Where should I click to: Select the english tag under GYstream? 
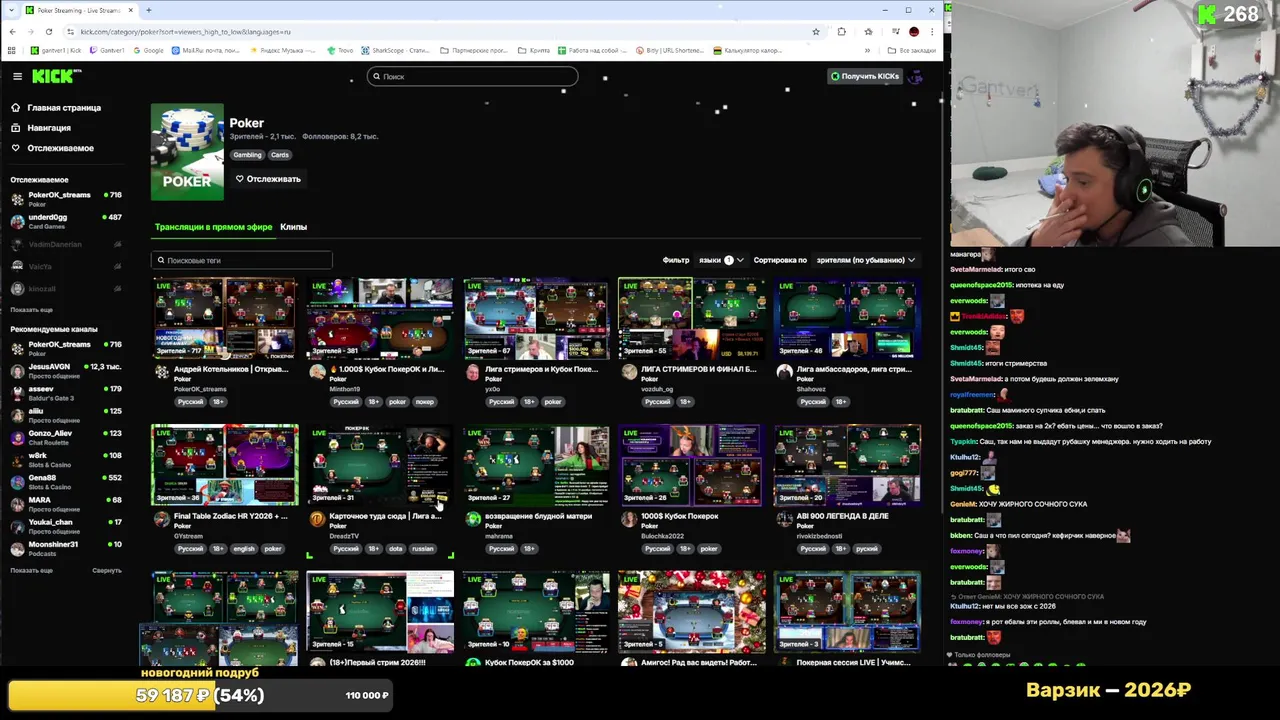tap(244, 549)
